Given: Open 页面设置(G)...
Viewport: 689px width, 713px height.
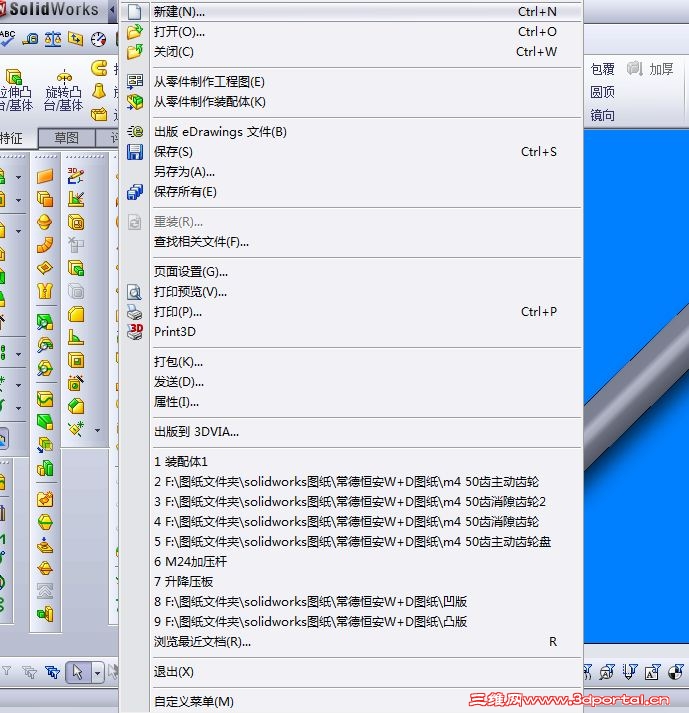Looking at the screenshot, I should click(352, 272).
